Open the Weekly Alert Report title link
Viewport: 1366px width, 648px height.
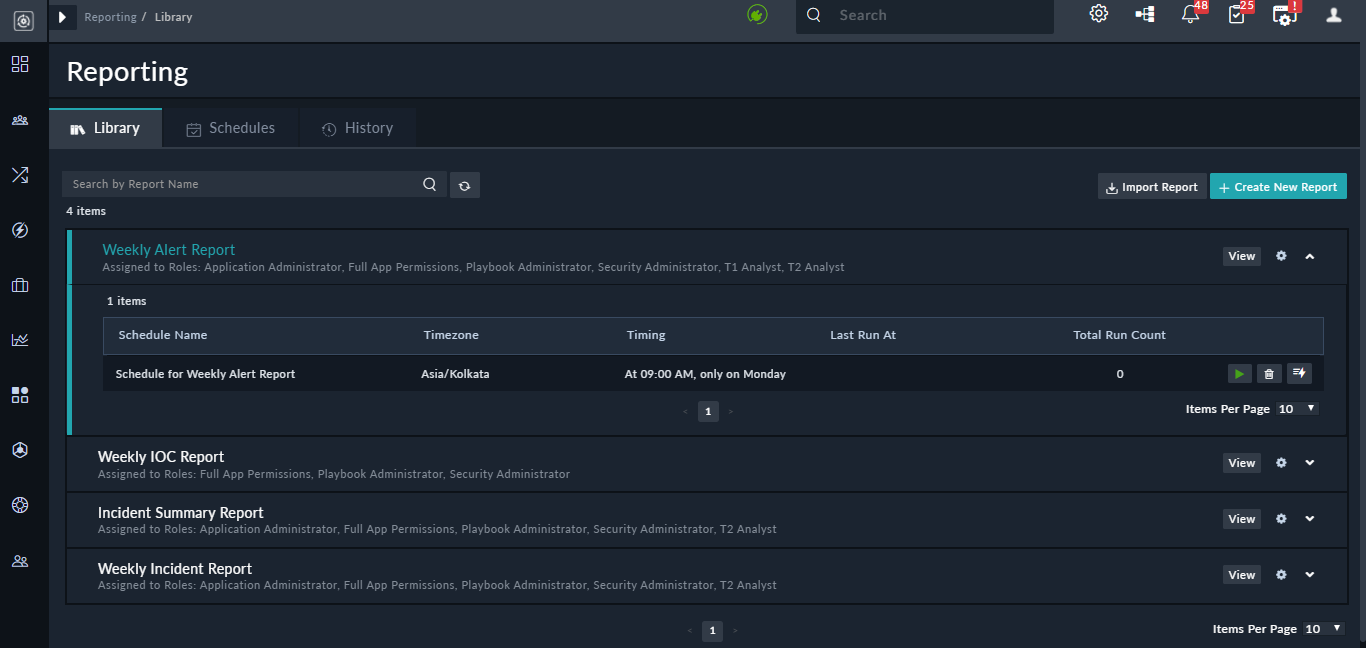pyautogui.click(x=169, y=250)
